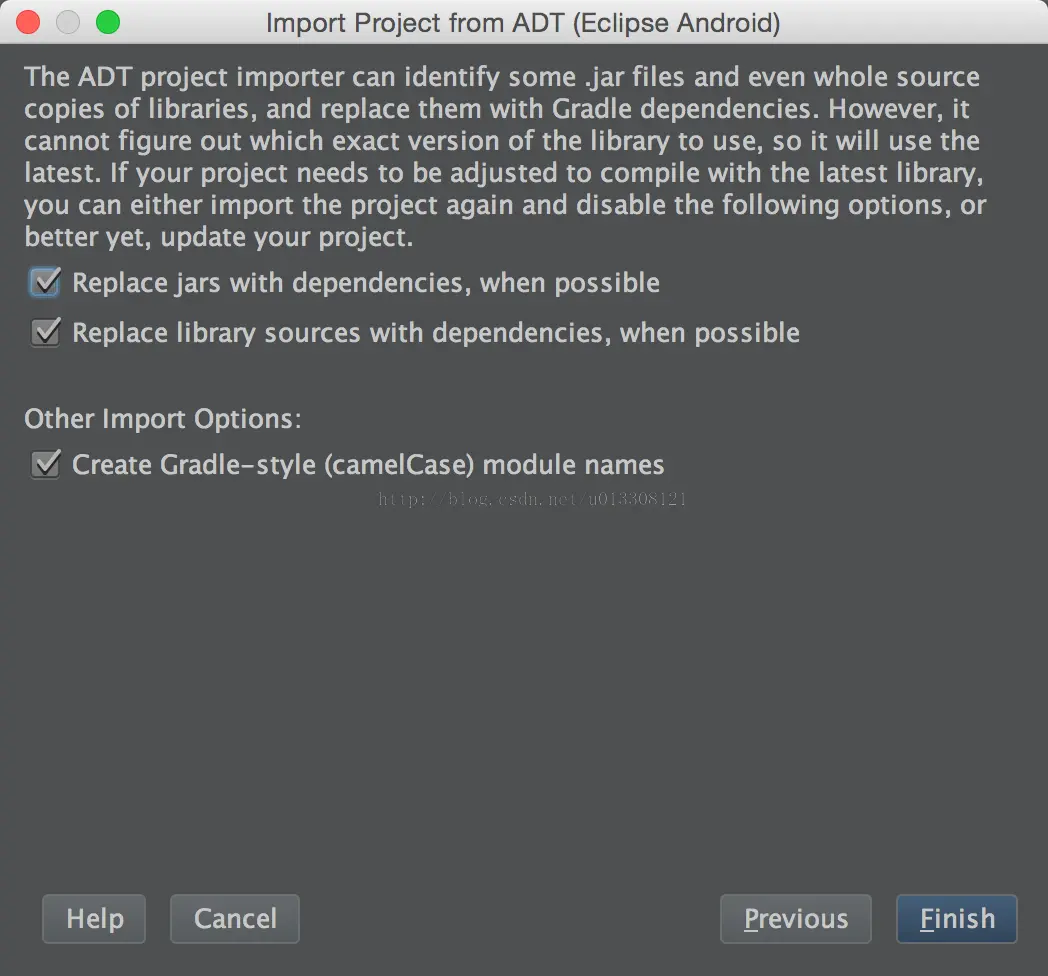
Task: Uncheck the Replace jars with dependencies checkbox
Action: click(x=46, y=283)
